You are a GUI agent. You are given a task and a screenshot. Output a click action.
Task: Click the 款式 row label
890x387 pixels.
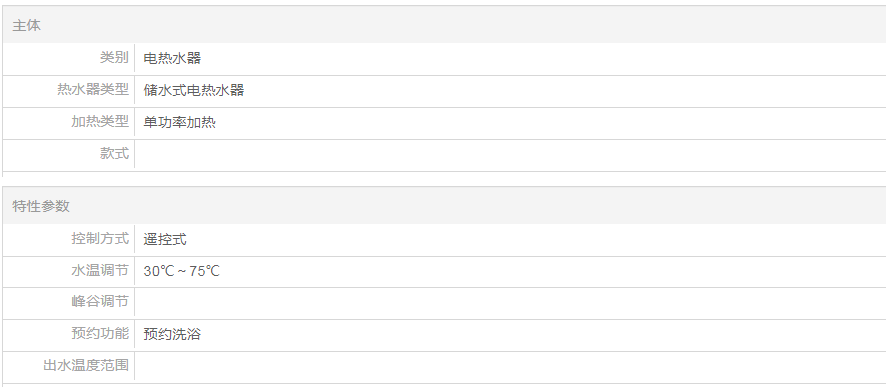click(x=115, y=154)
